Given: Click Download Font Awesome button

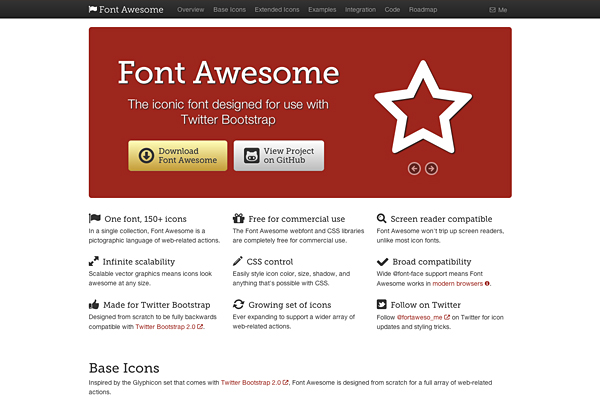Looking at the screenshot, I should click(x=178, y=155).
